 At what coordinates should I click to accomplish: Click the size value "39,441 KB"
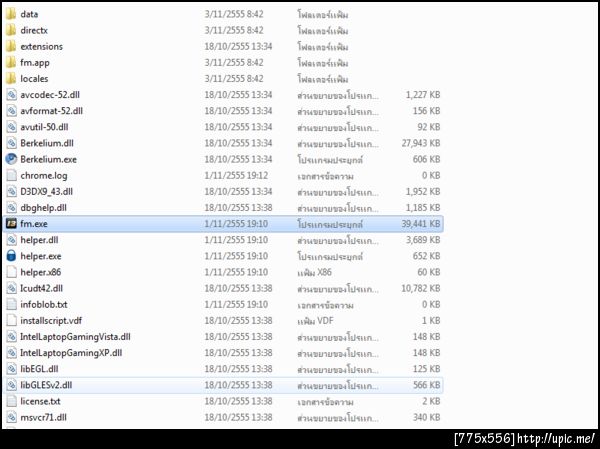click(421, 224)
